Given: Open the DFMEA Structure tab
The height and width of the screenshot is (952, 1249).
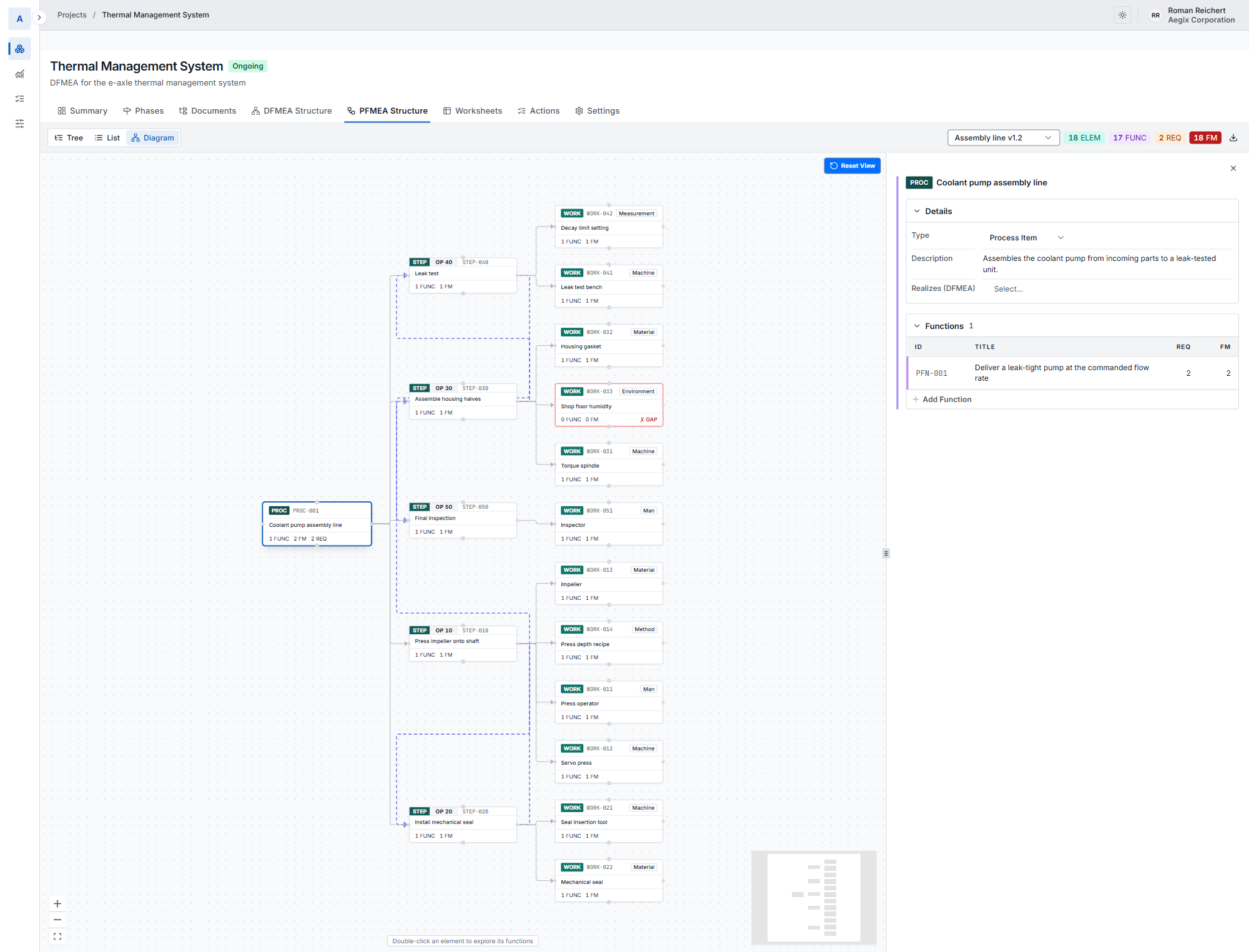Looking at the screenshot, I should tap(292, 111).
